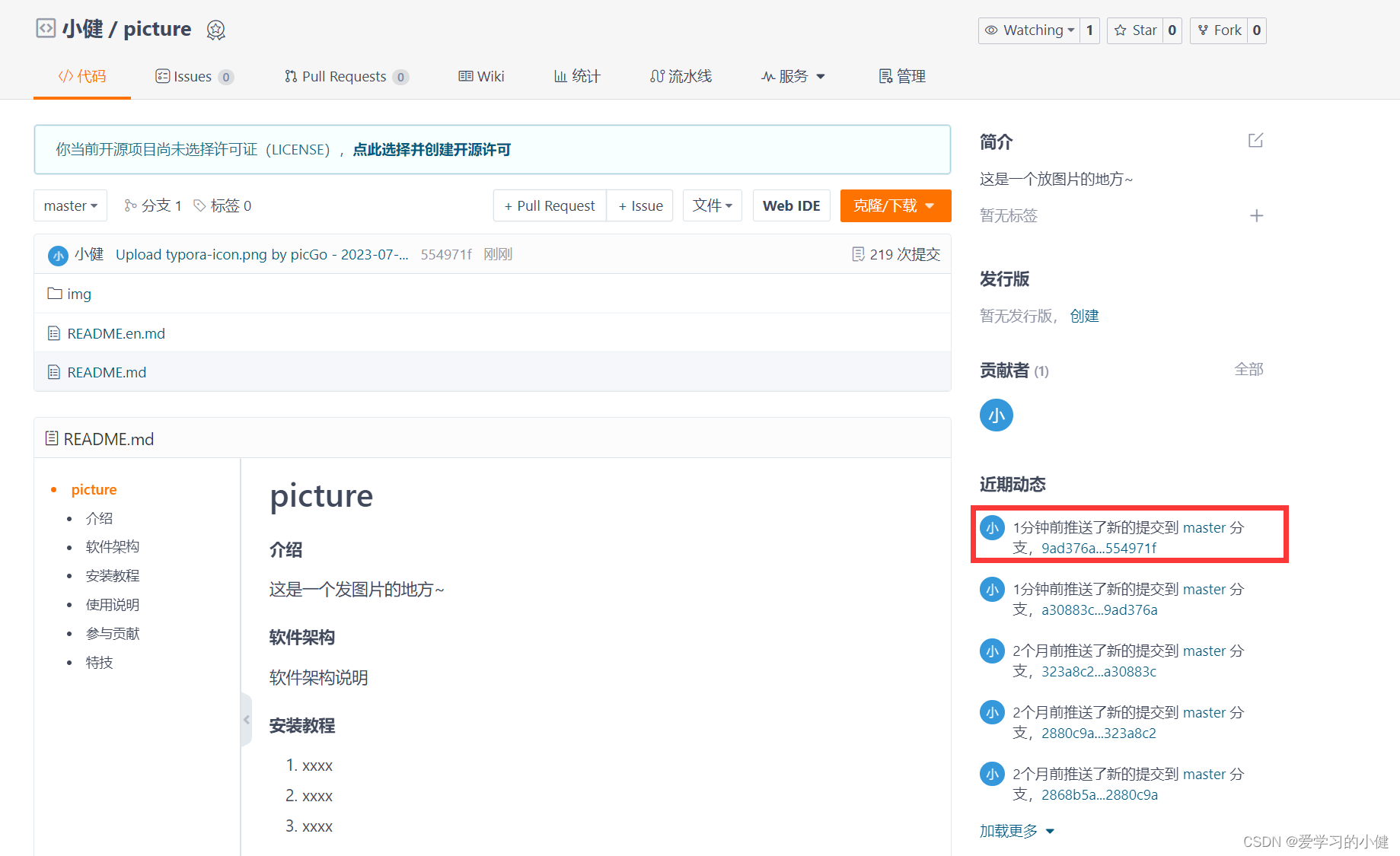Click 创建 to create a release
The width and height of the screenshot is (1400, 856).
1084,316
